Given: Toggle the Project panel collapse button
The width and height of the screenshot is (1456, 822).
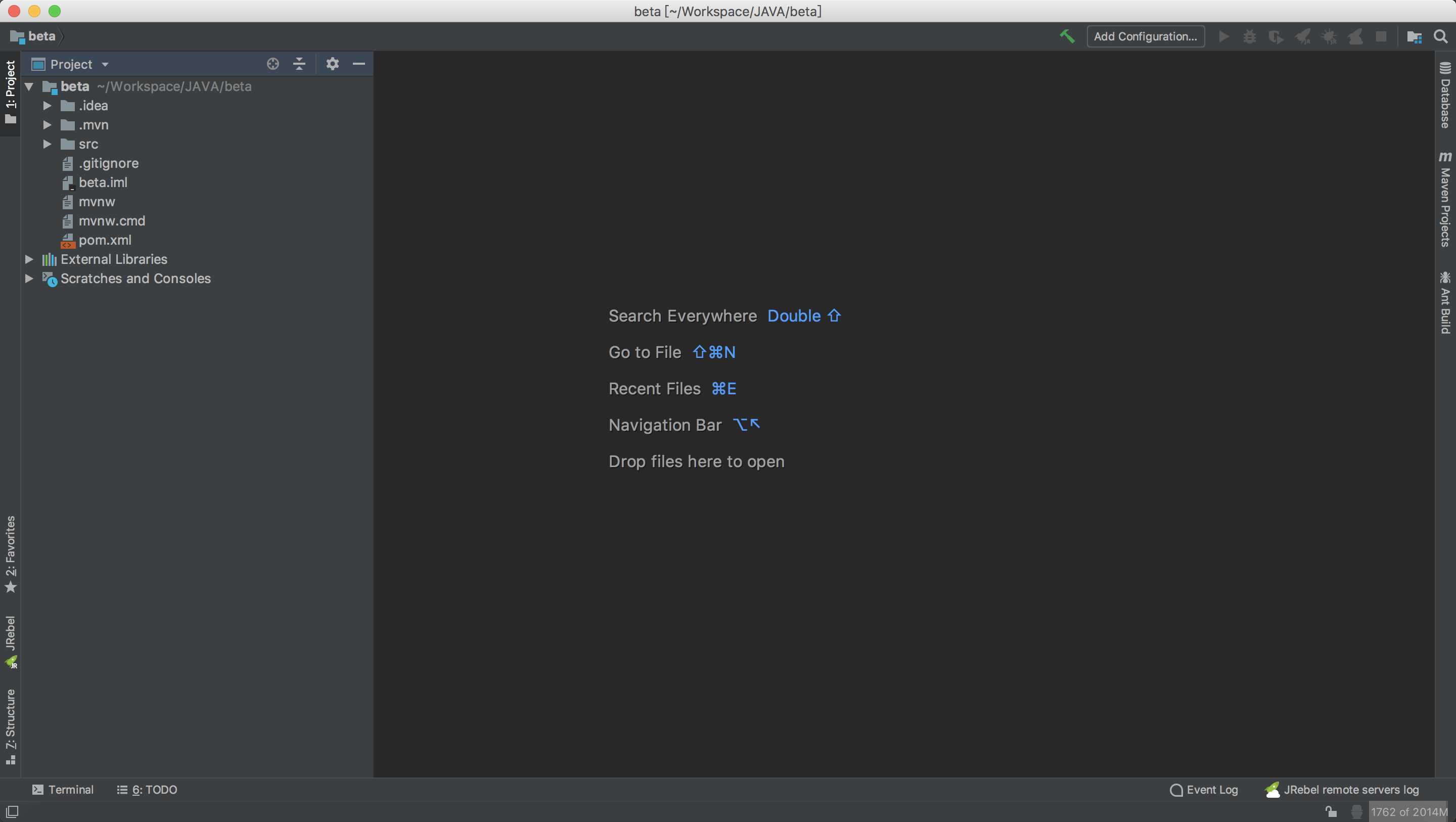Looking at the screenshot, I should point(358,64).
